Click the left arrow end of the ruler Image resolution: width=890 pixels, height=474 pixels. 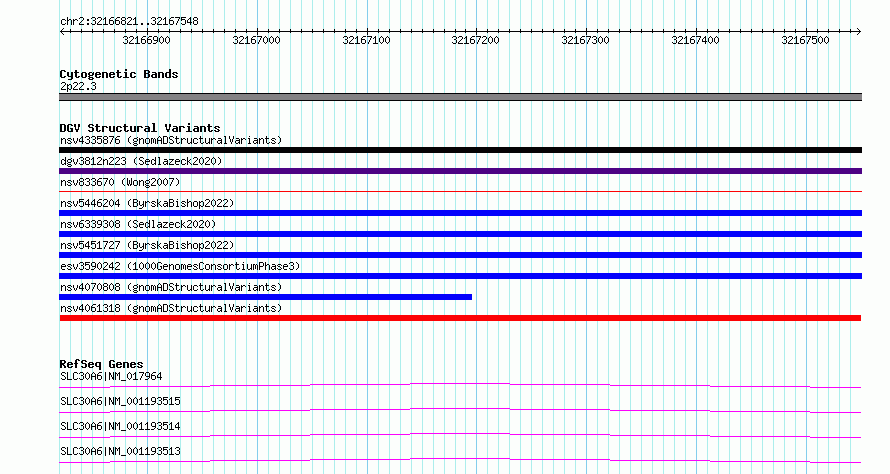(62, 31)
